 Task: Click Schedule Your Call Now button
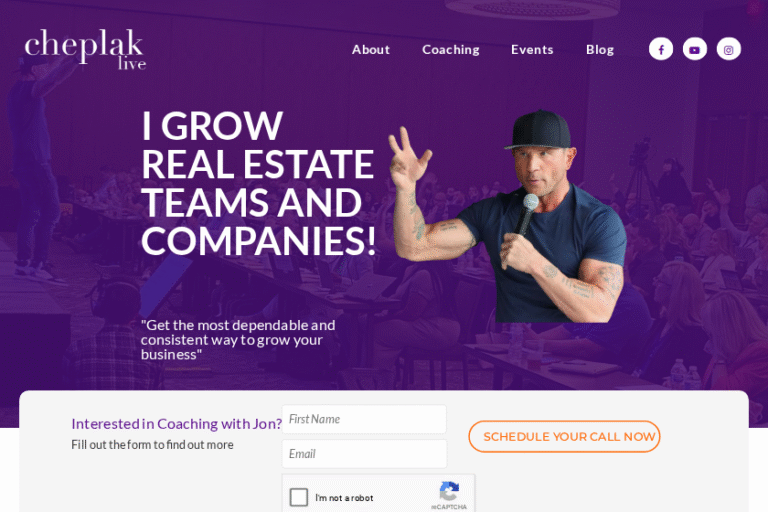click(x=564, y=436)
